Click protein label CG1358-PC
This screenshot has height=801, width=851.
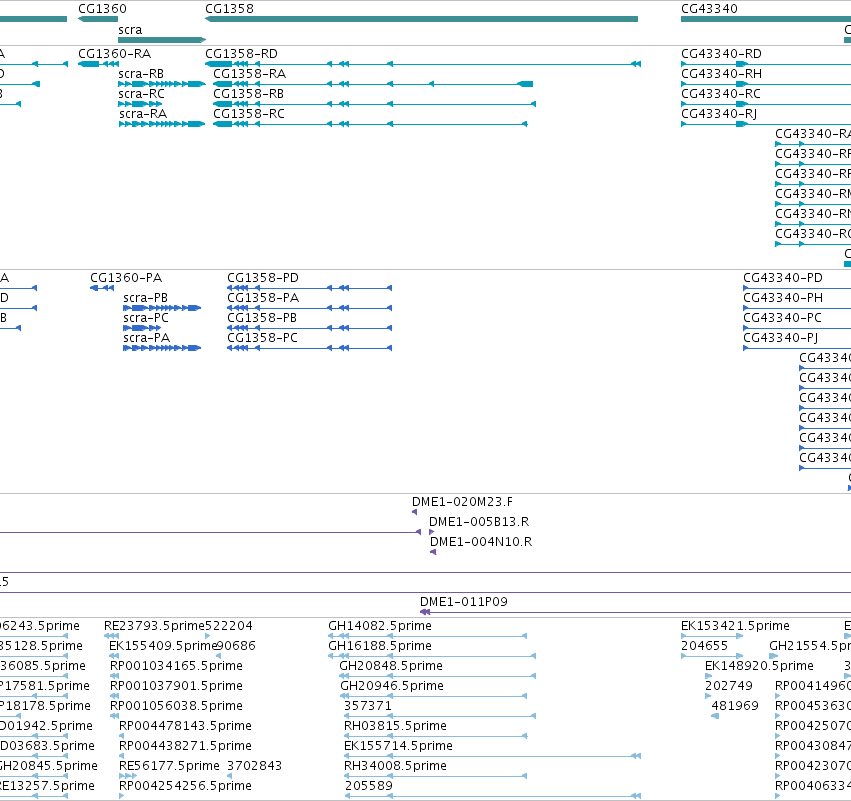[x=262, y=338]
